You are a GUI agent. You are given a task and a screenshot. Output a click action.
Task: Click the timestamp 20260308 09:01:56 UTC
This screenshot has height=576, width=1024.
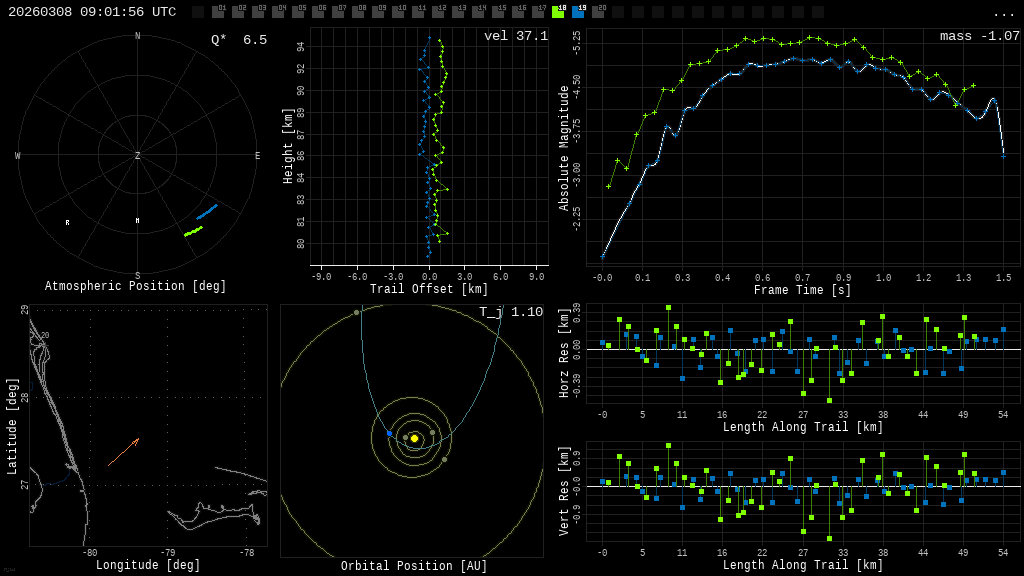point(92,12)
